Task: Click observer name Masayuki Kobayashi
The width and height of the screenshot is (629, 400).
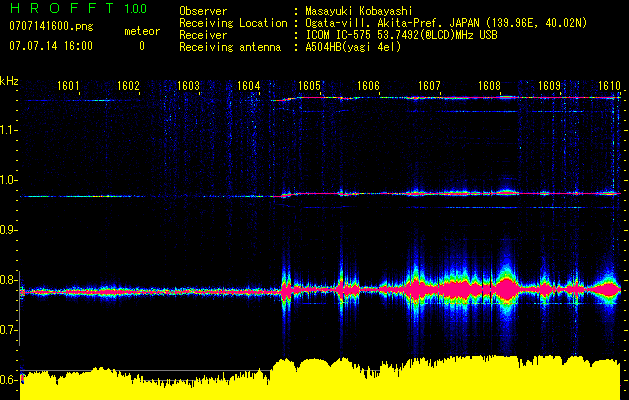Action: pos(359,11)
